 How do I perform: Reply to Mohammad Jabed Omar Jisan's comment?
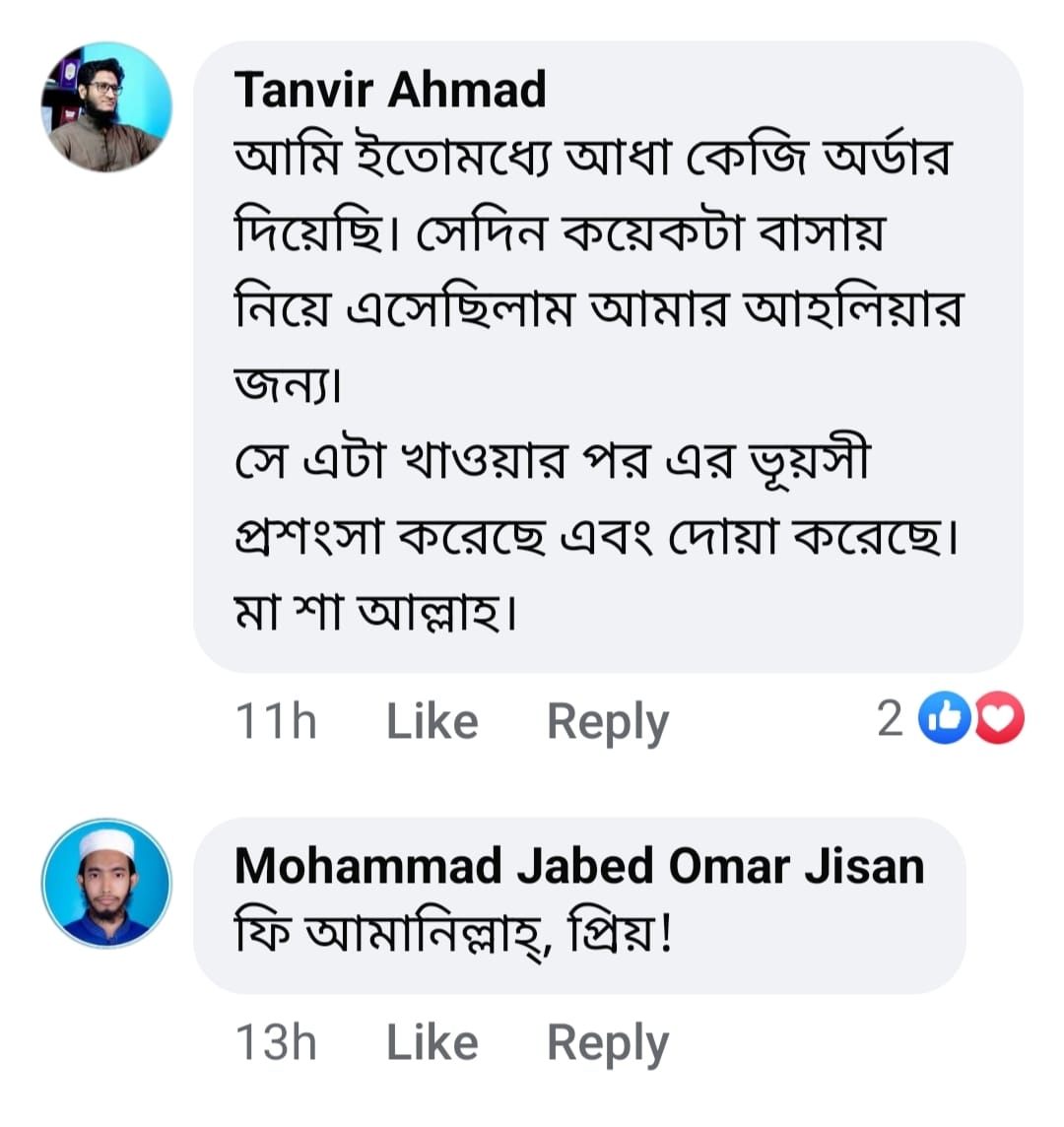tap(607, 1042)
